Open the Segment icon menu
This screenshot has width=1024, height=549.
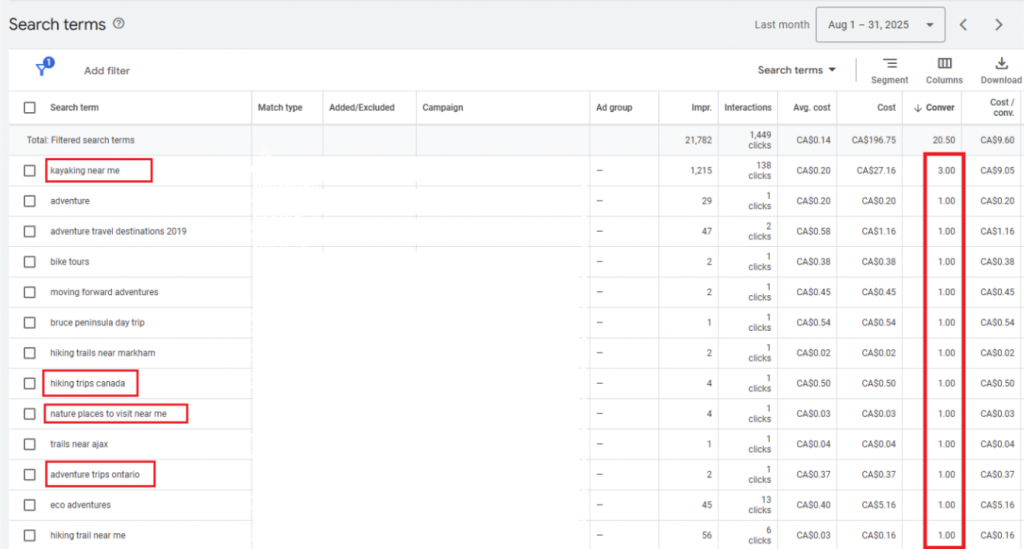pyautogui.click(x=889, y=64)
